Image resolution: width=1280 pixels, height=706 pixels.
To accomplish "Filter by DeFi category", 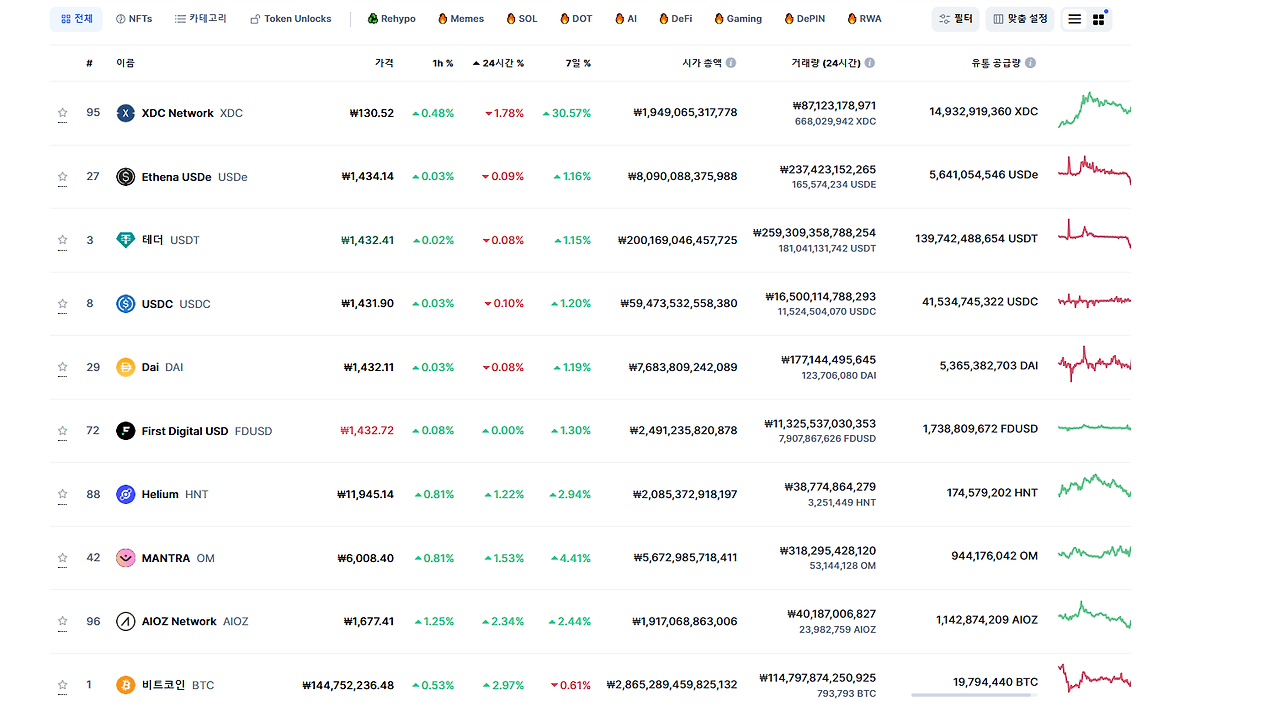I will coord(675,19).
